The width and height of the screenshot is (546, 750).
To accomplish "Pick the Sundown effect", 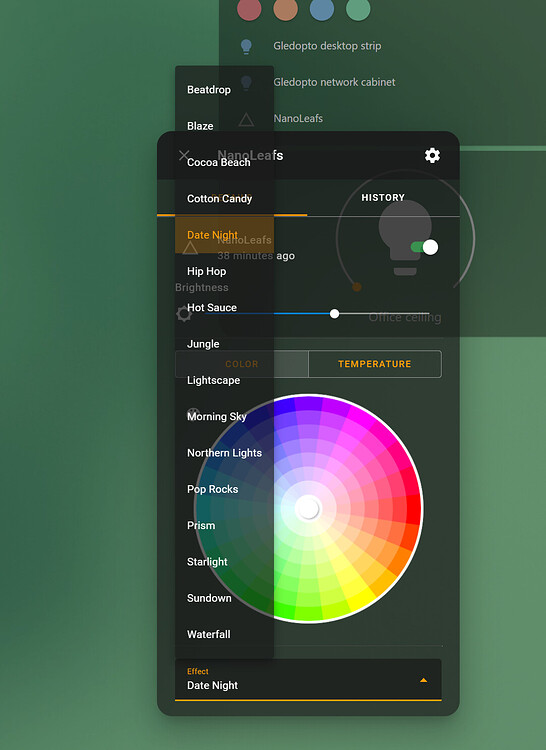I will pos(224,598).
